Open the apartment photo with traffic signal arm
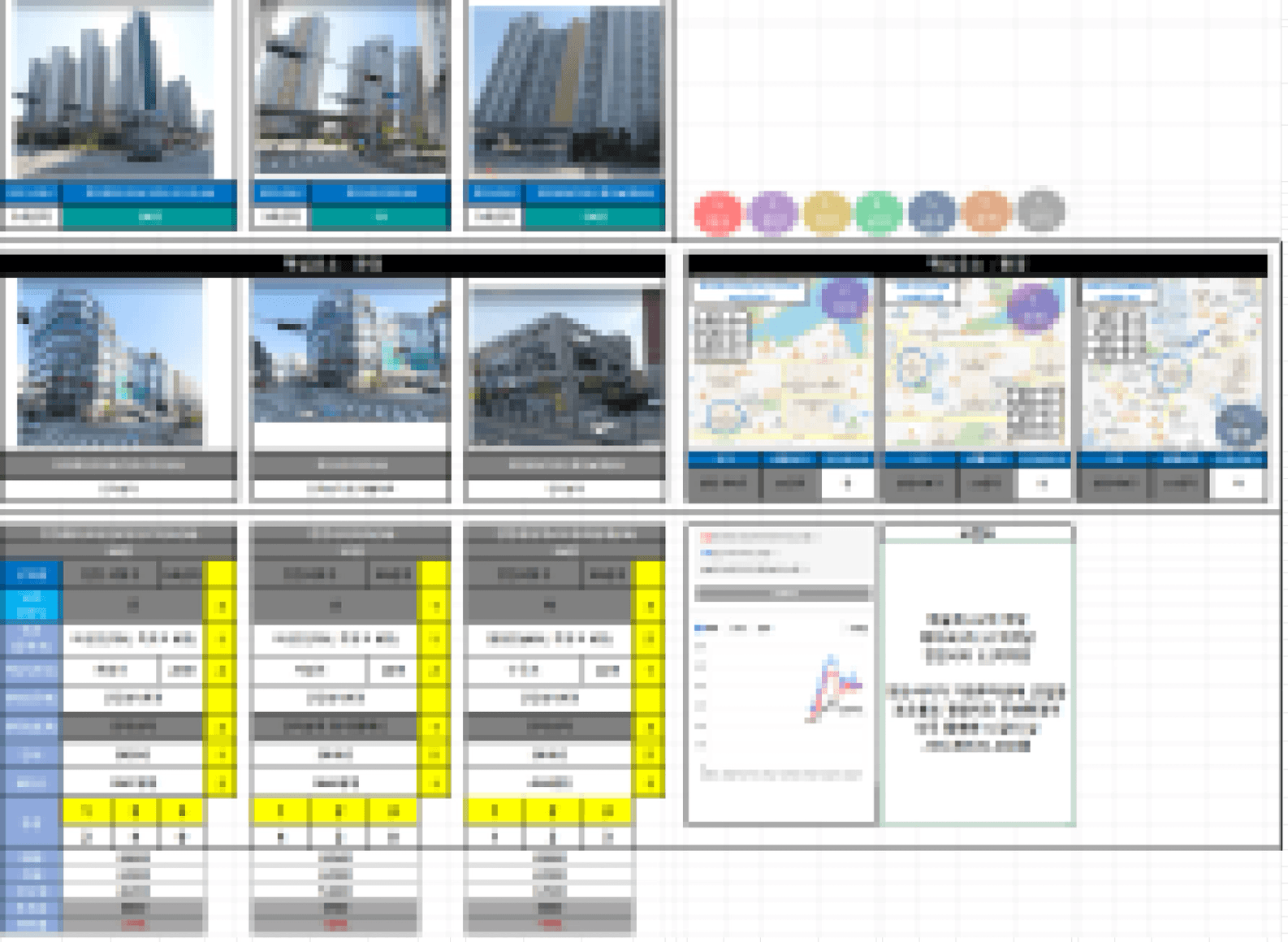The height and width of the screenshot is (942, 1288). (x=351, y=86)
